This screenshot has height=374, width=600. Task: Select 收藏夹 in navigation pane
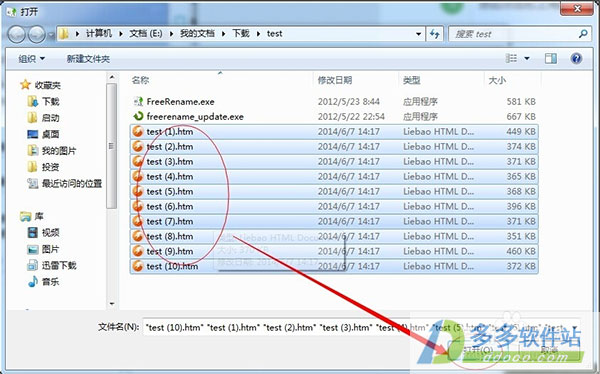[x=47, y=85]
